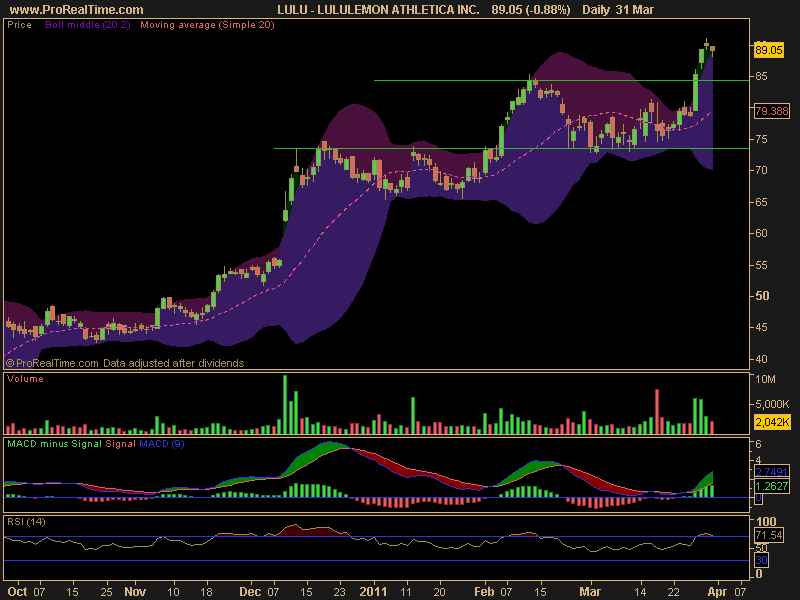Image resolution: width=800 pixels, height=600 pixels.
Task: Click the upper green resistance line near 85
Action: pyautogui.click(x=561, y=81)
